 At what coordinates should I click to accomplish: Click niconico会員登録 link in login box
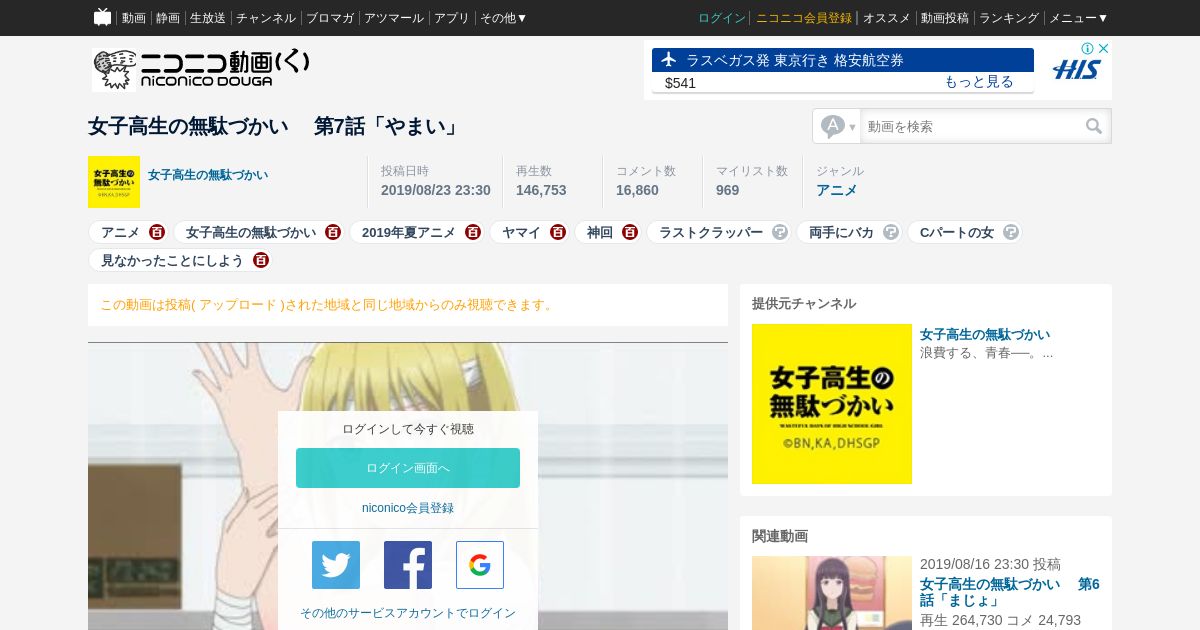tap(408, 508)
